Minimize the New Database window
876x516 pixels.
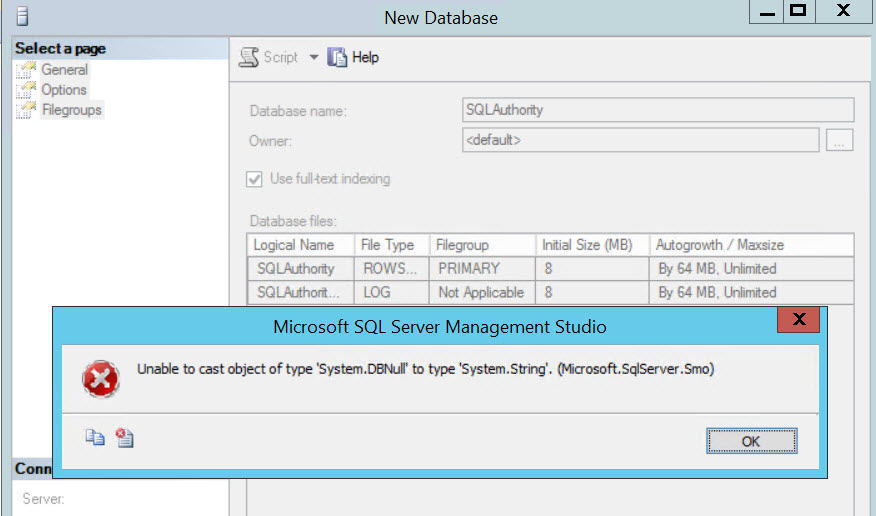pos(766,12)
